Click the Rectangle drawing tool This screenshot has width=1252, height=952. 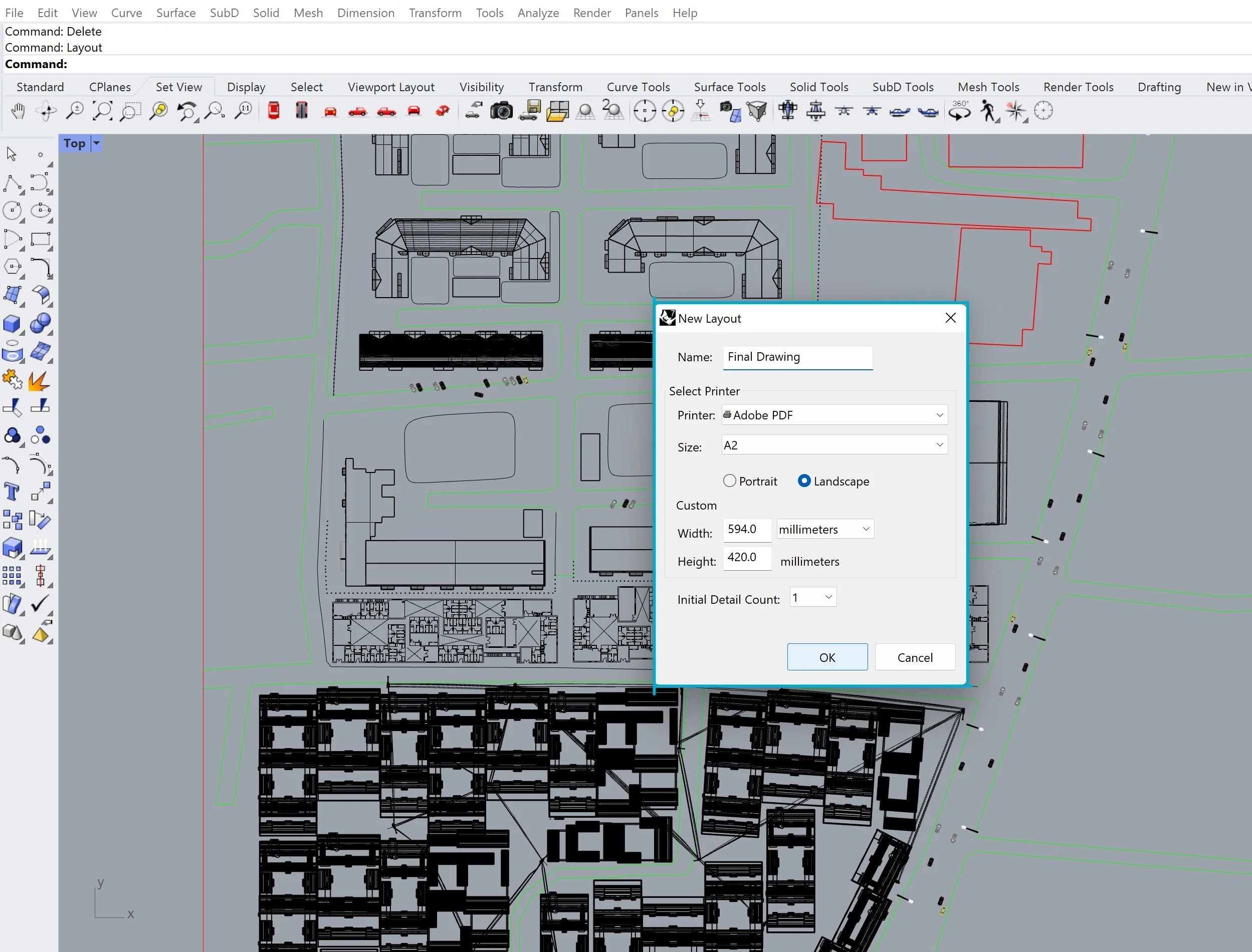click(x=40, y=239)
